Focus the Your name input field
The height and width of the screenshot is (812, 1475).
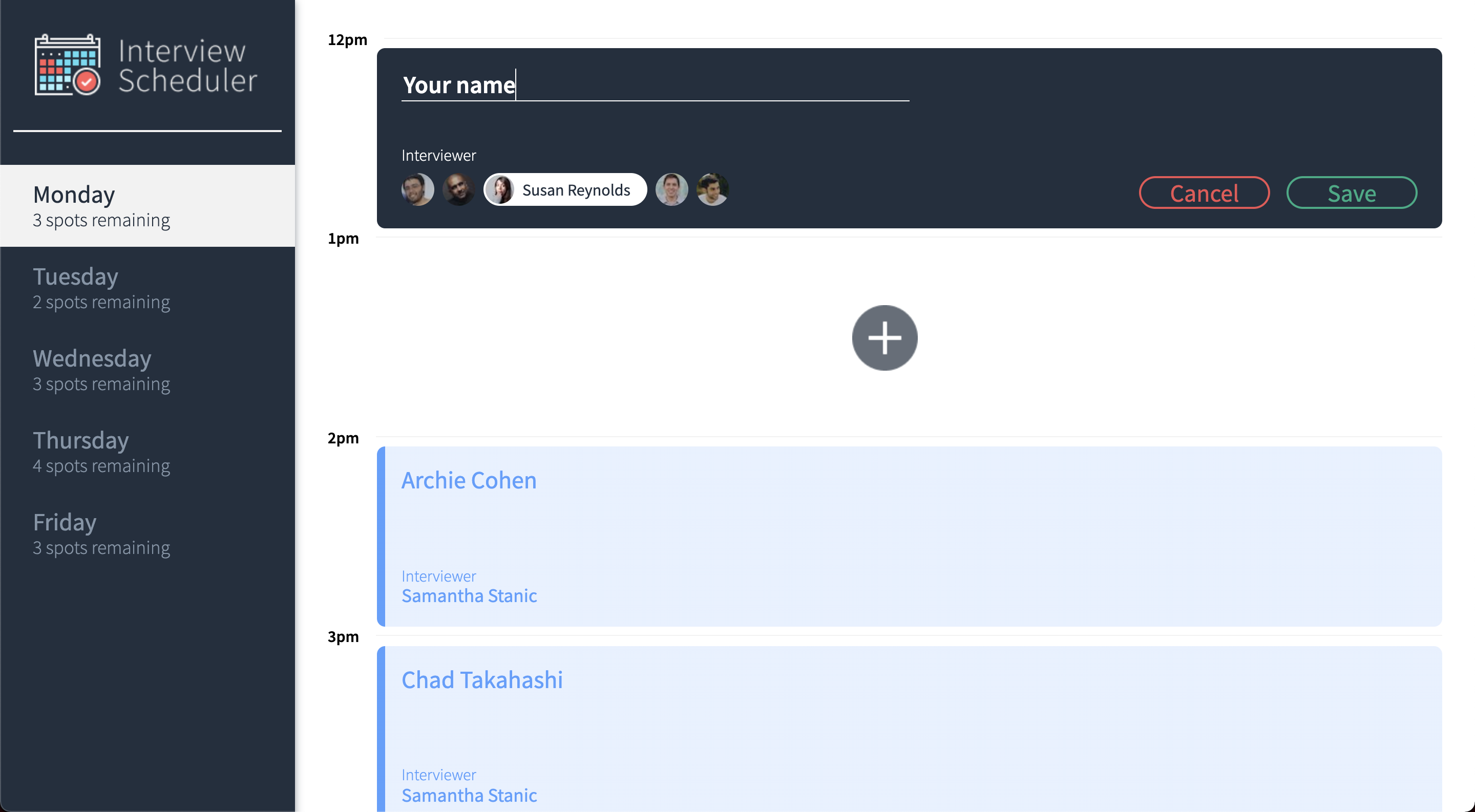[655, 84]
